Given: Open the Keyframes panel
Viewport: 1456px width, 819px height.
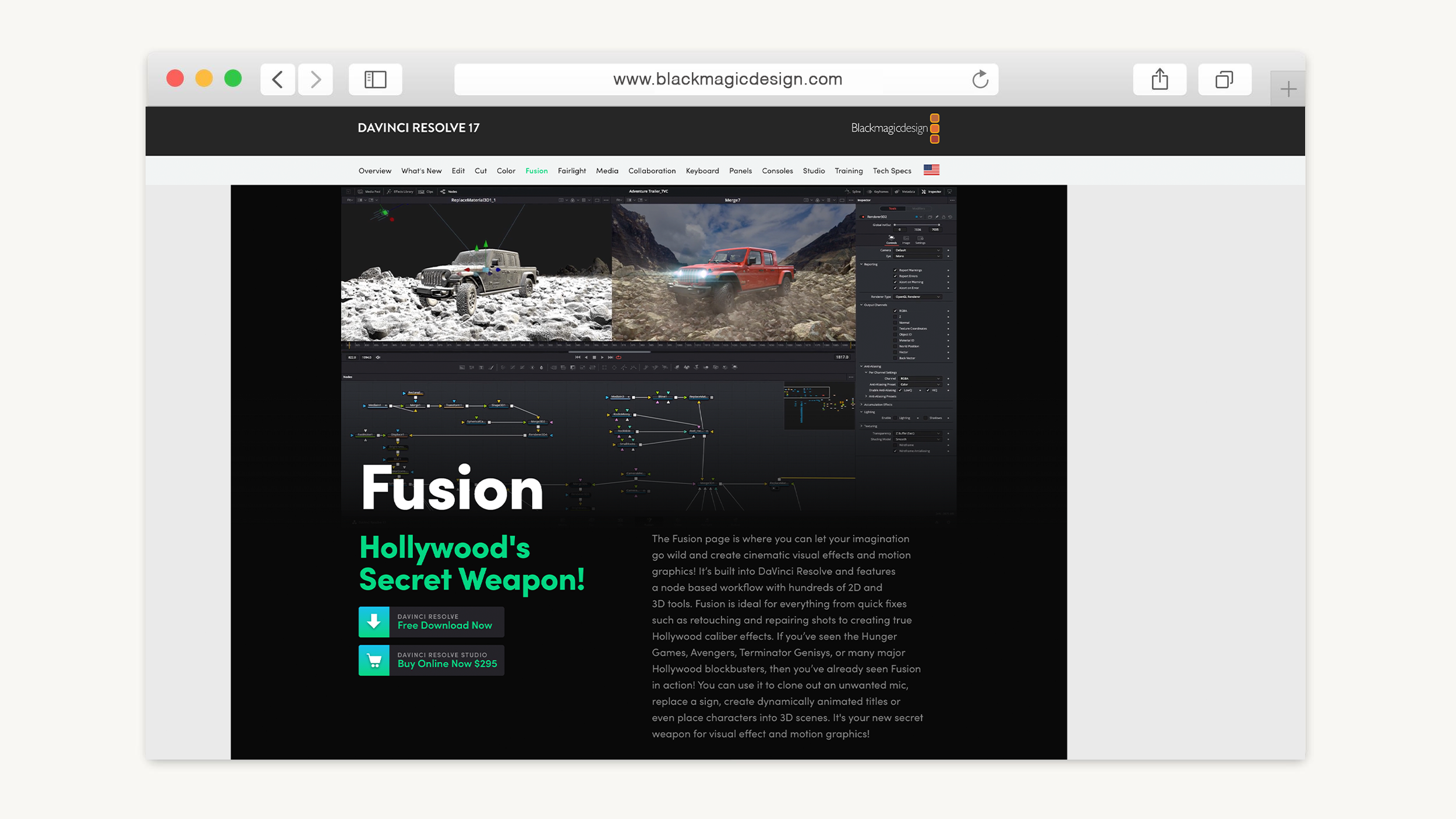Looking at the screenshot, I should [x=878, y=192].
